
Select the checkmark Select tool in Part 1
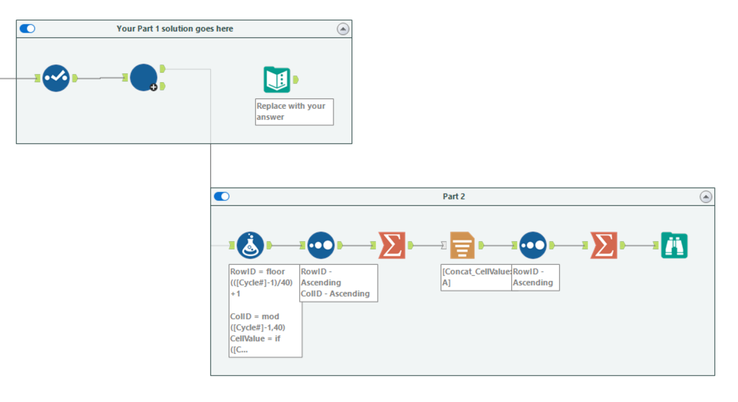[56, 78]
